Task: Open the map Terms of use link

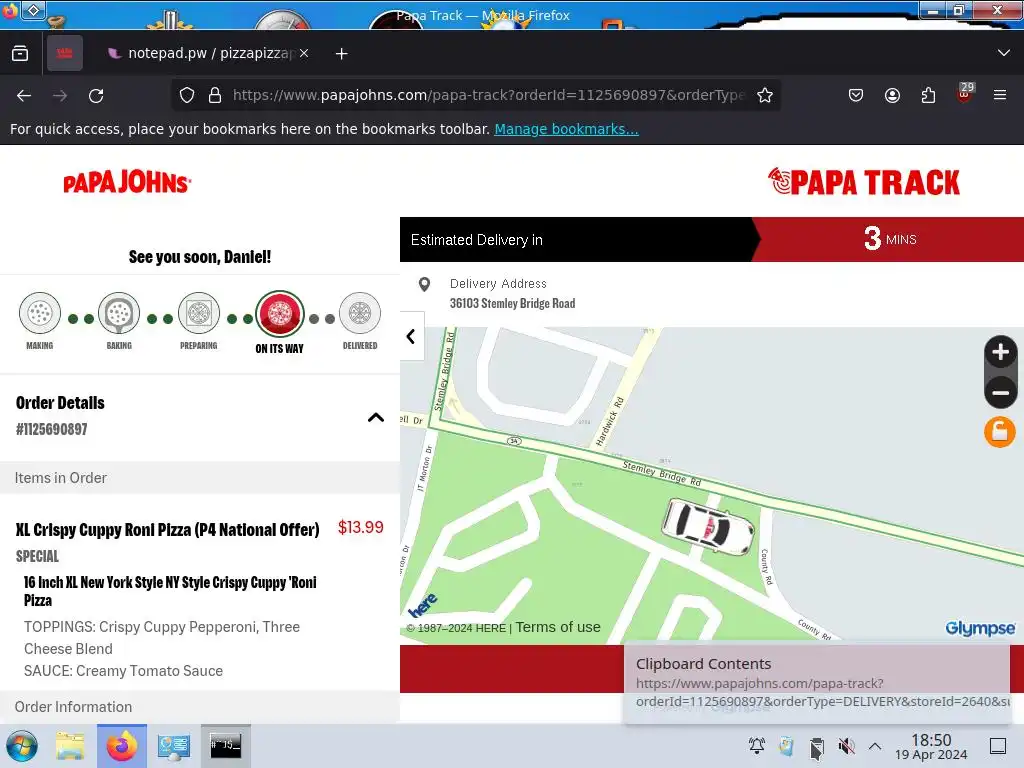Action: click(558, 627)
